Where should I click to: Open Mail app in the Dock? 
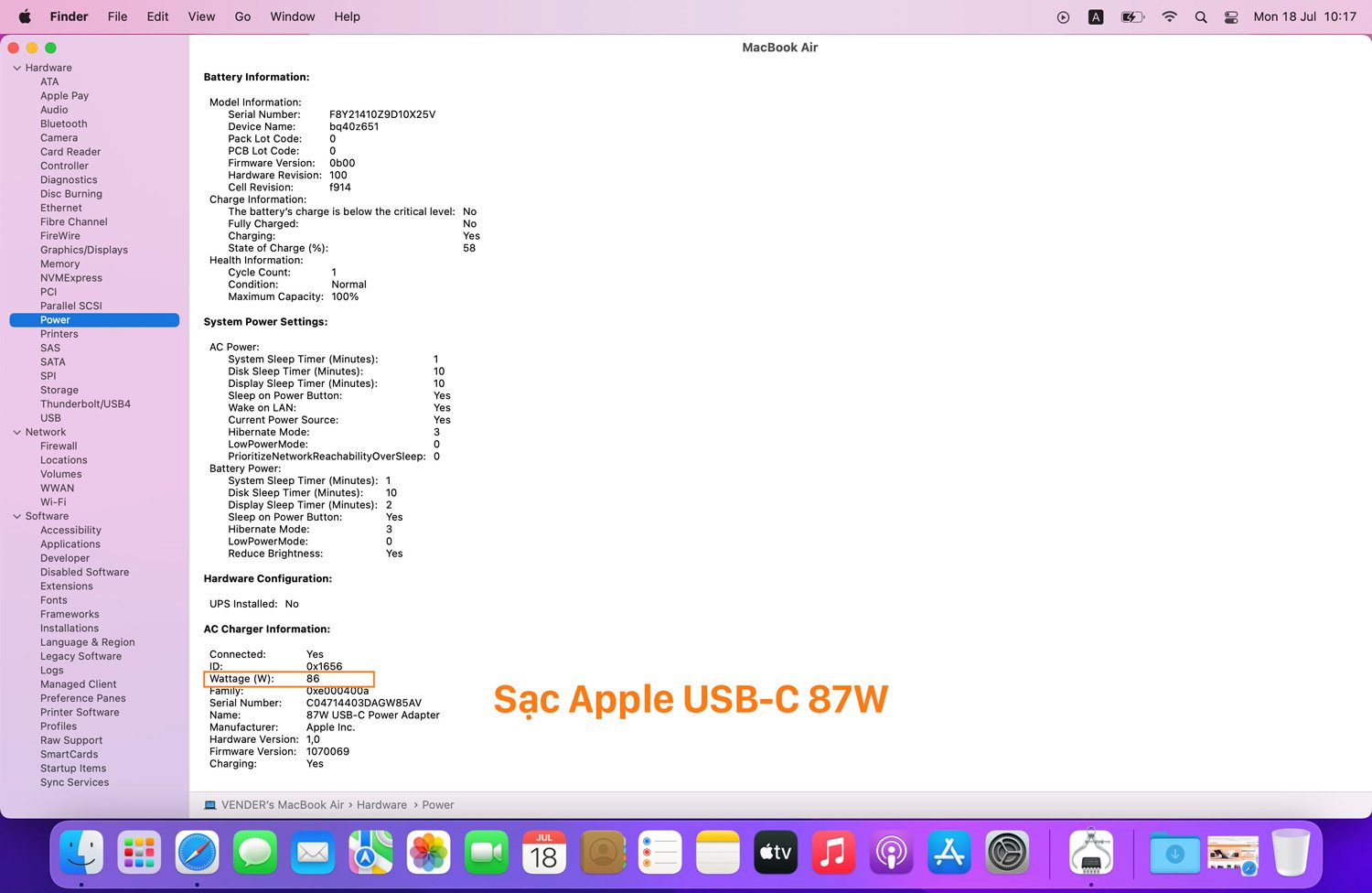[x=313, y=853]
